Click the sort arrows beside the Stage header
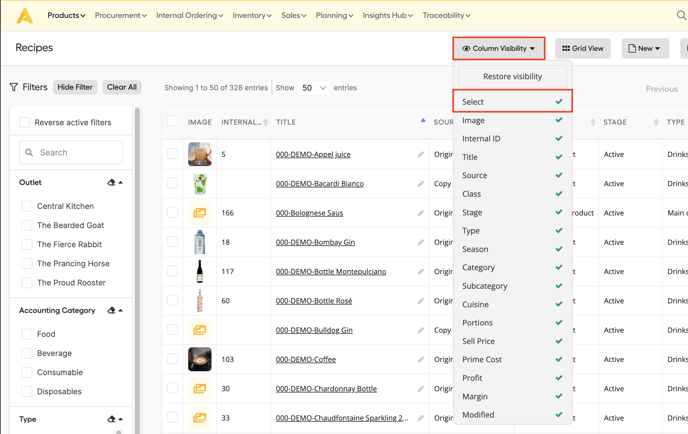 click(656, 122)
